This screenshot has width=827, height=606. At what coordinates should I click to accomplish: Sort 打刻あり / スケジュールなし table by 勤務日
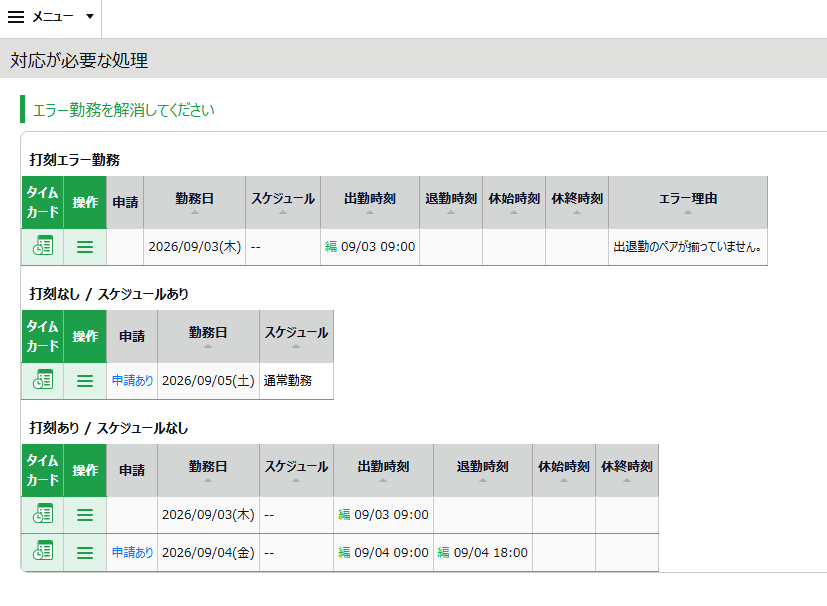[208, 470]
